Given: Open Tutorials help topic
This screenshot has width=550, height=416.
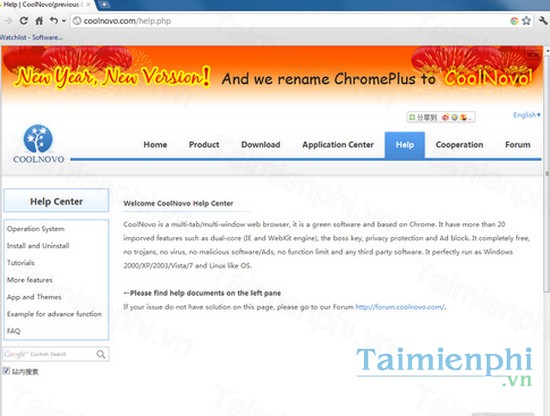Looking at the screenshot, I should (x=20, y=263).
